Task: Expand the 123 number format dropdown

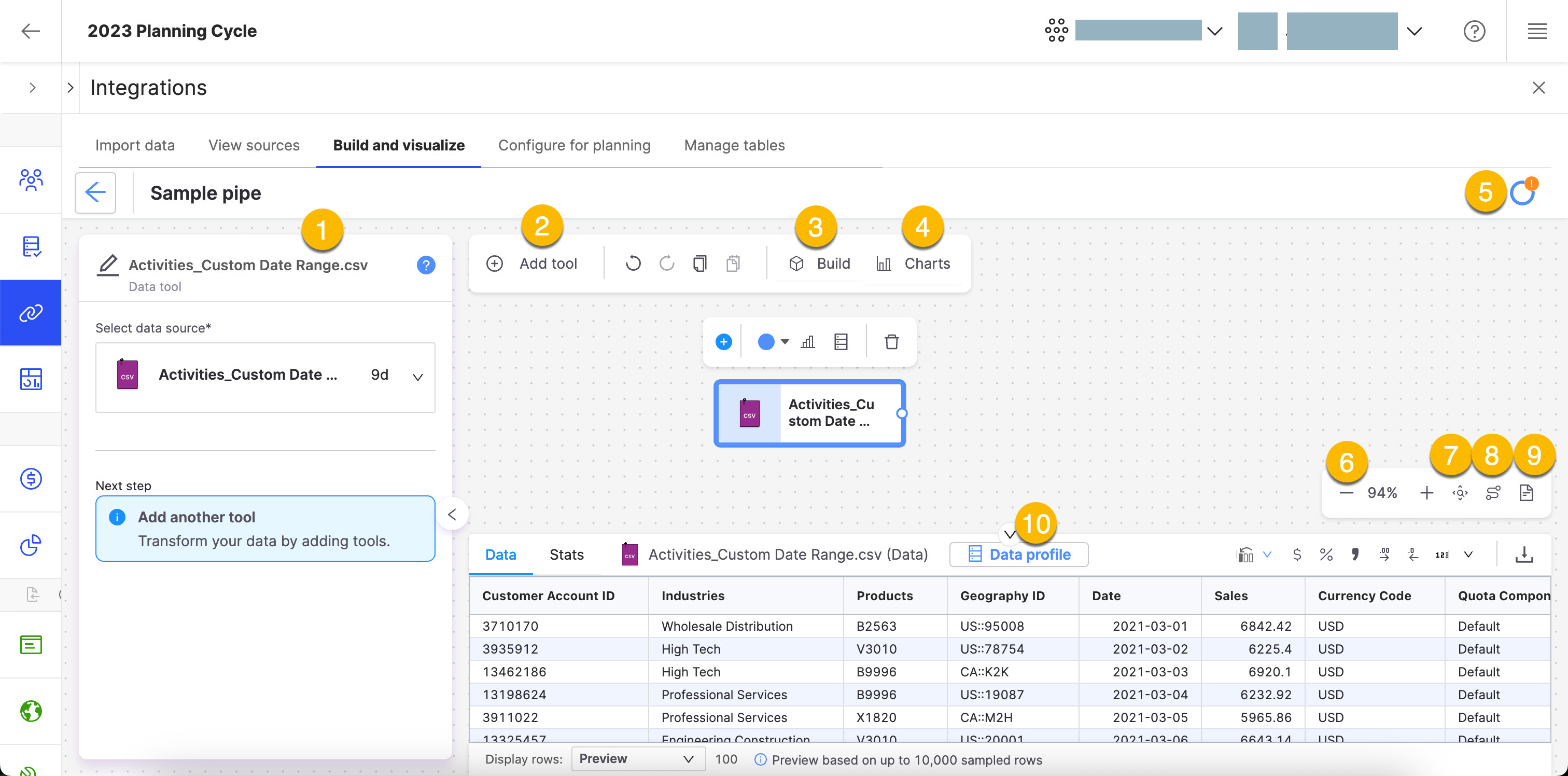Action: pyautogui.click(x=1468, y=555)
